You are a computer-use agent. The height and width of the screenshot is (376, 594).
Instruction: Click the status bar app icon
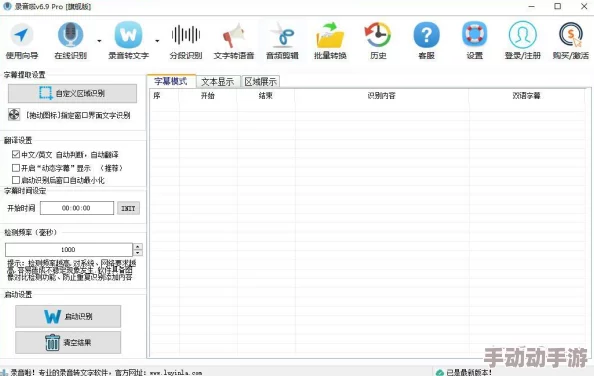(4, 373)
